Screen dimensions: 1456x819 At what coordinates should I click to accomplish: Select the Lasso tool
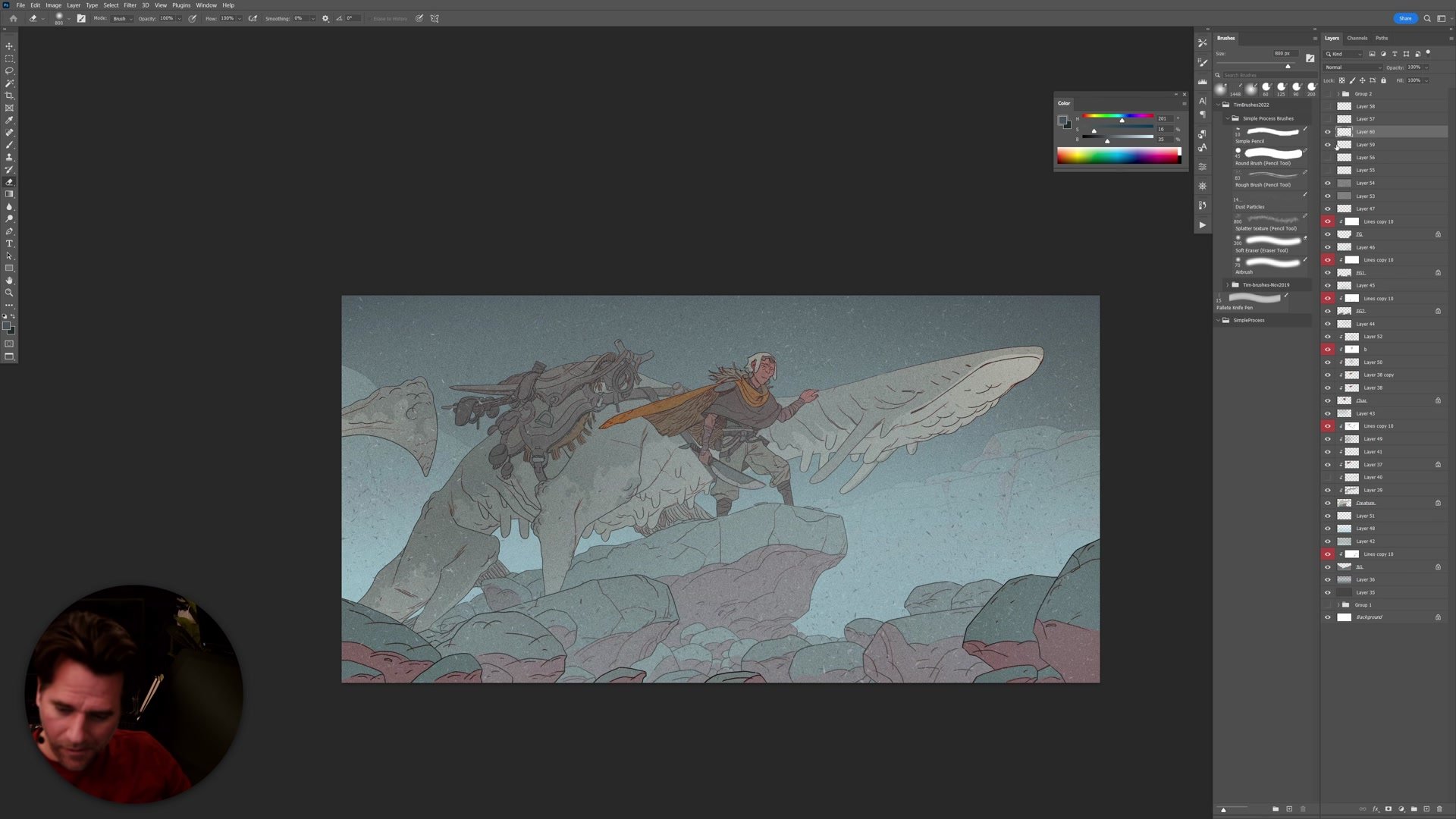coord(10,70)
